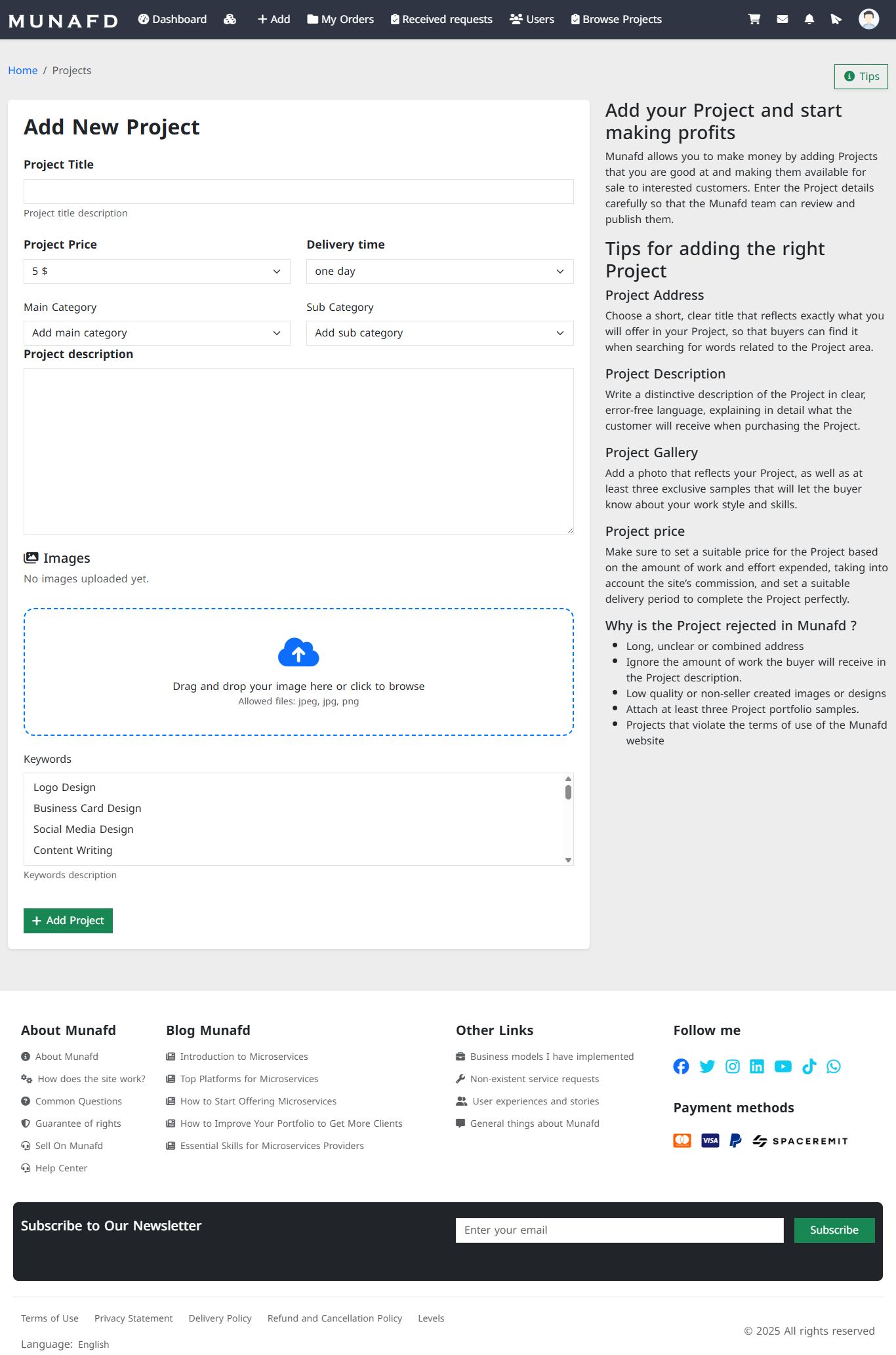896x1355 pixels.
Task: Open Browse Projects menu item
Action: (616, 19)
